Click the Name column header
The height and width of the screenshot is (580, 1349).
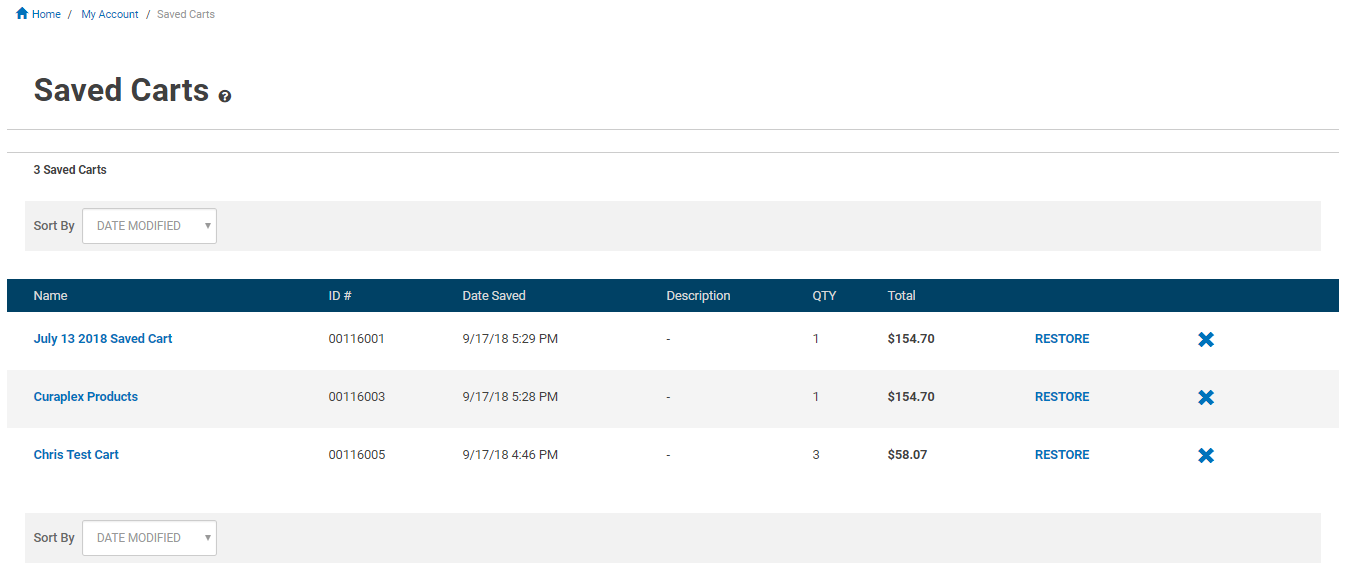[51, 296]
